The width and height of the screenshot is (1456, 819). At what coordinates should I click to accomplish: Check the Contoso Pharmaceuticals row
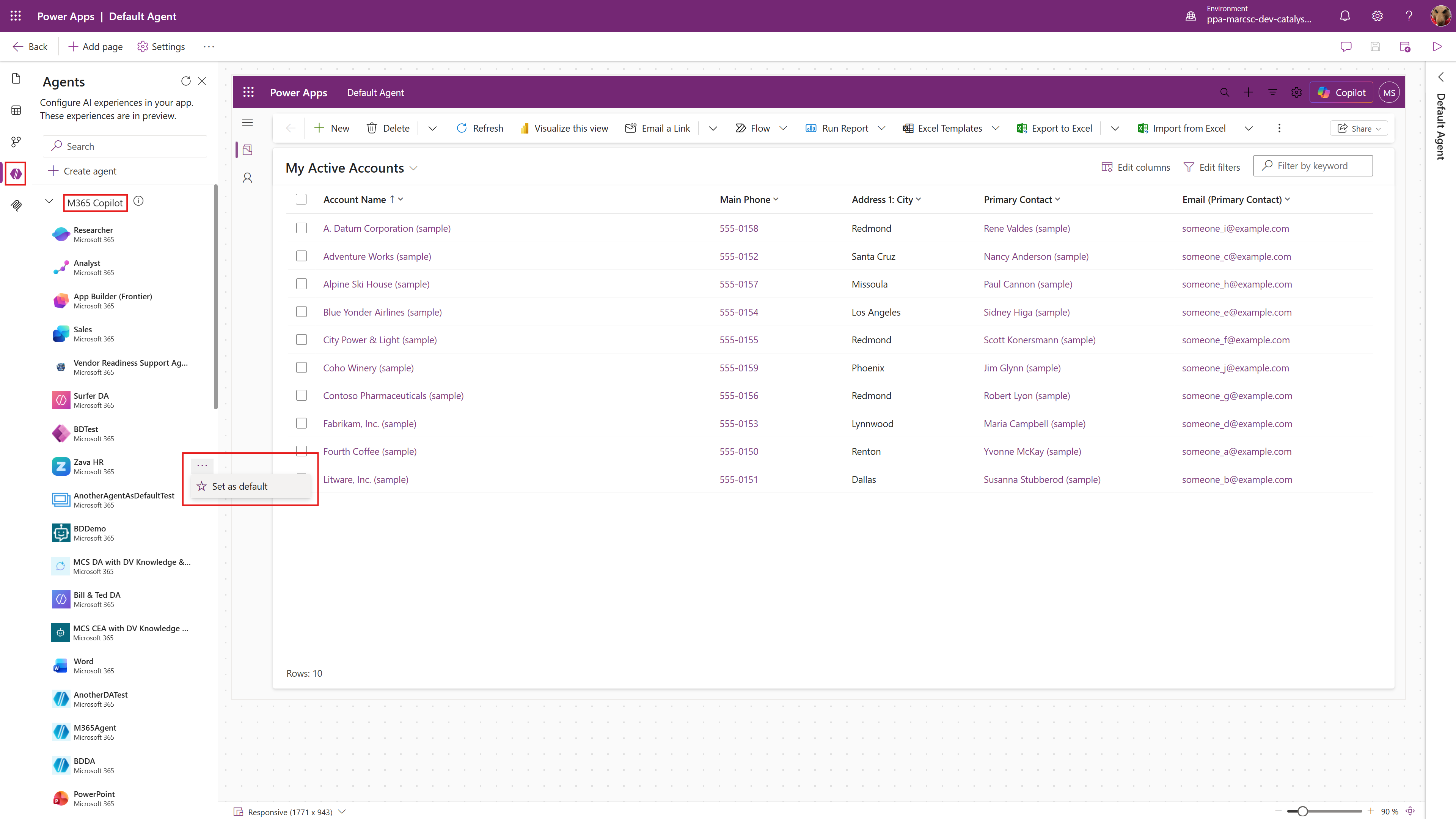[x=301, y=396]
